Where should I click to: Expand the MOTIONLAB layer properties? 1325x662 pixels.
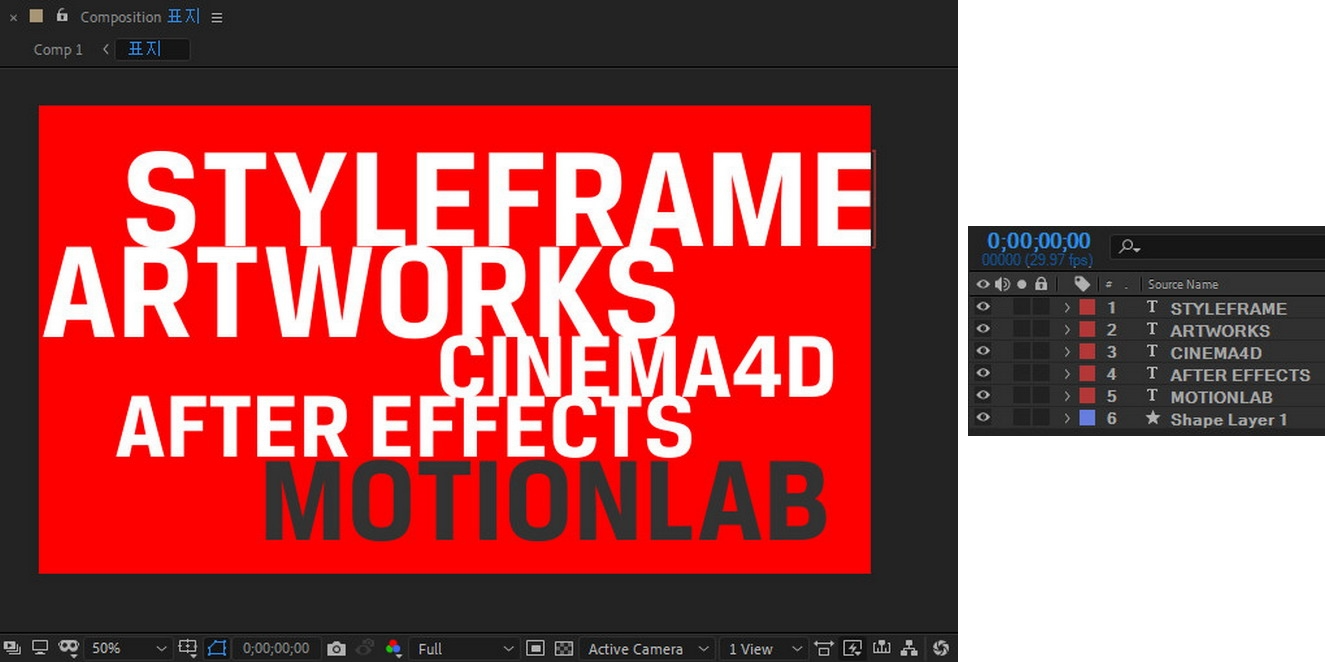(1067, 396)
